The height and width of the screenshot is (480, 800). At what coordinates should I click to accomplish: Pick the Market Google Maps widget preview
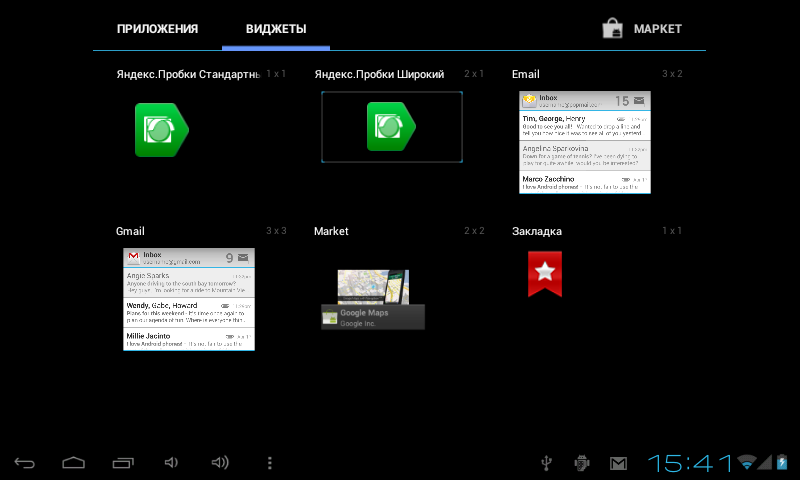pyautogui.click(x=373, y=300)
